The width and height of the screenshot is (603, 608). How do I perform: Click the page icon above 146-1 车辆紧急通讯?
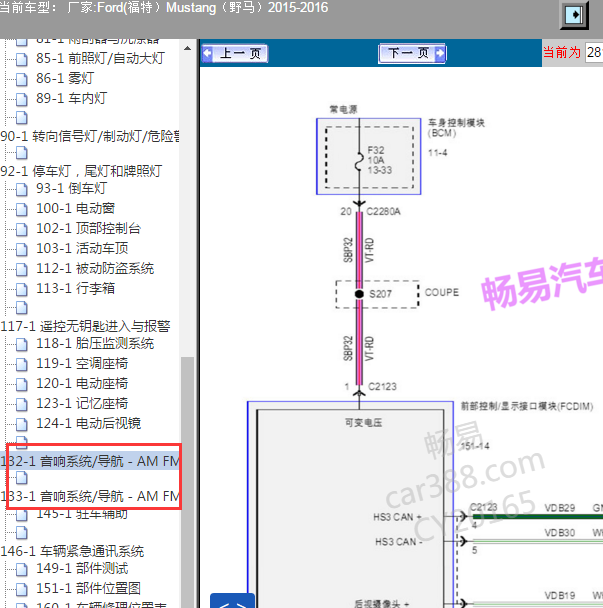coord(22,533)
